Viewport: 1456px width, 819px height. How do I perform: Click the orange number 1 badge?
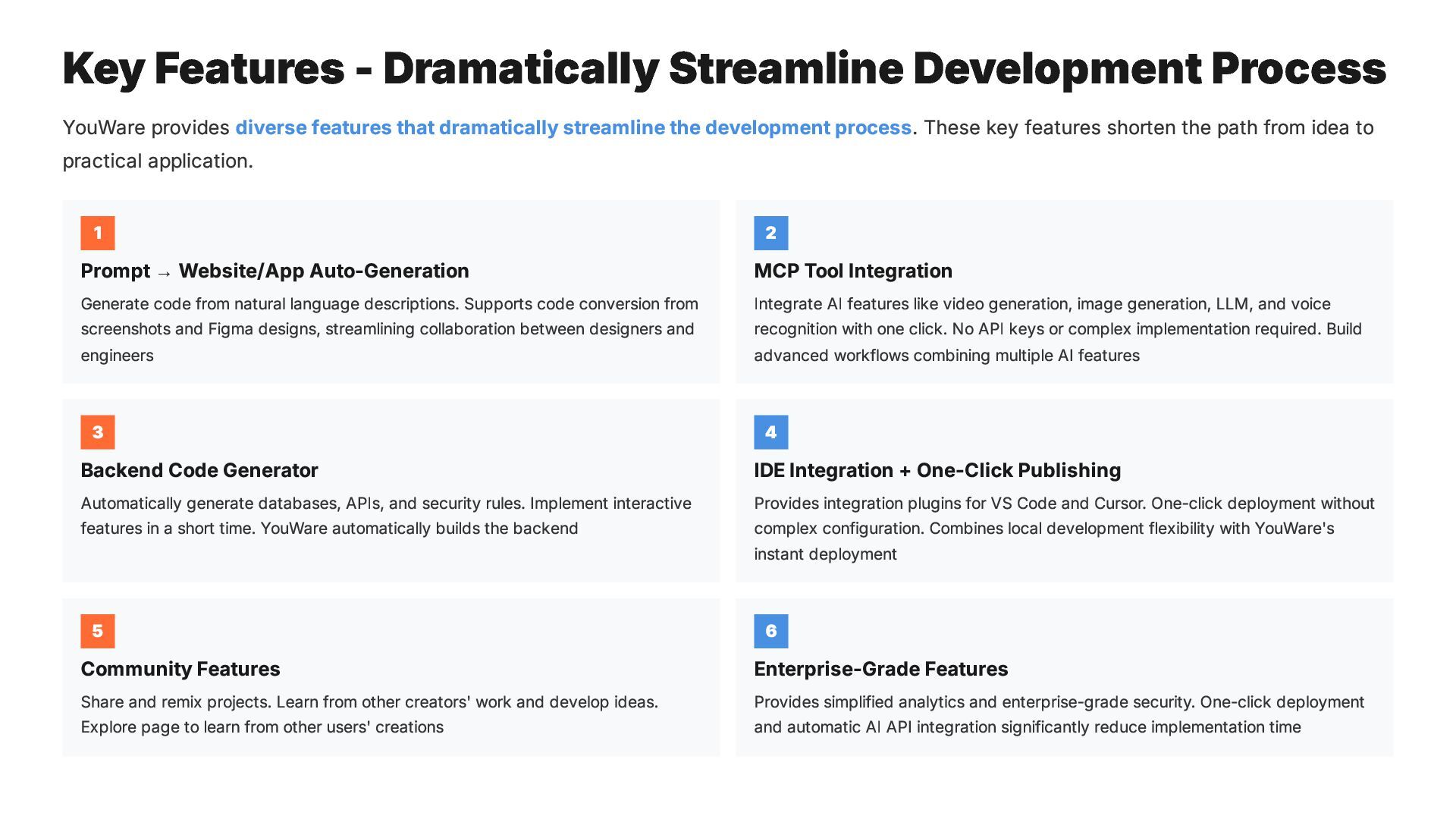click(x=98, y=233)
